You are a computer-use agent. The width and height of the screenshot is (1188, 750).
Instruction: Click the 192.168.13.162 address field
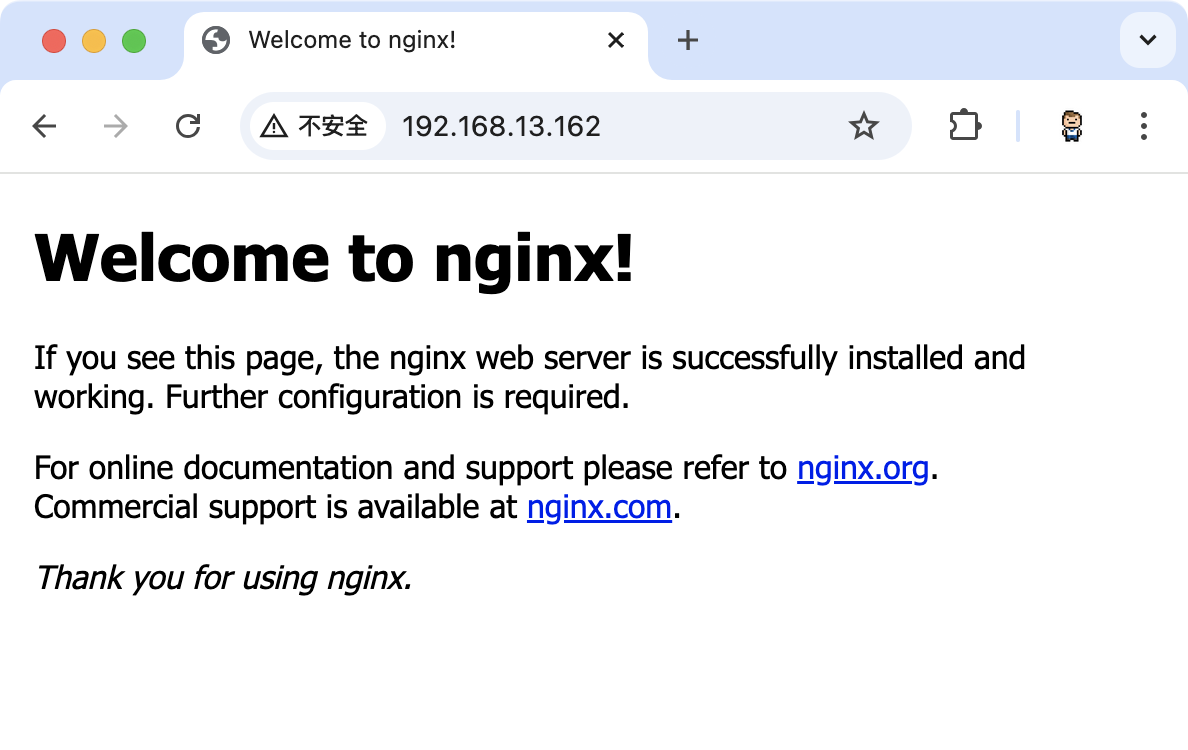600,126
